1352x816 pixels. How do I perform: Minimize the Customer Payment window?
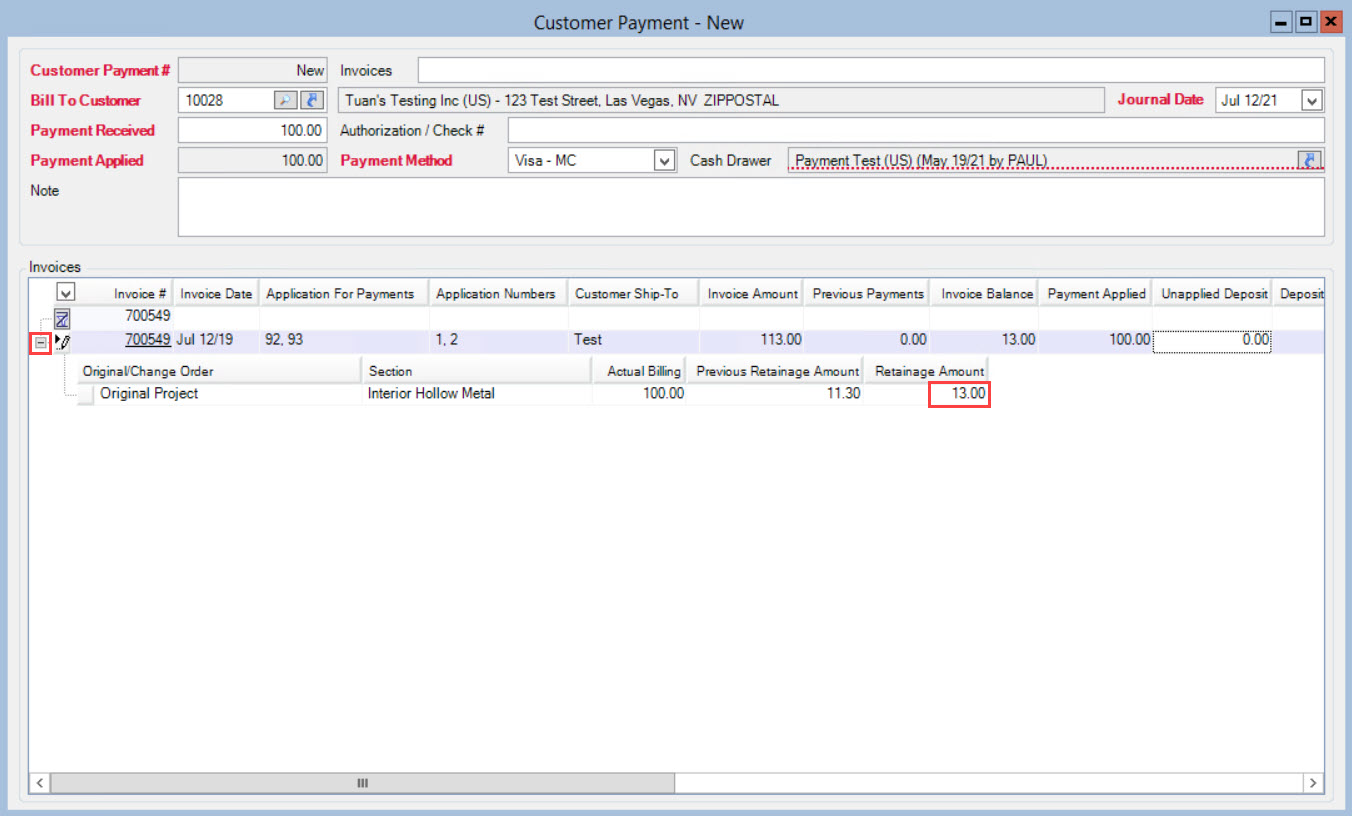click(x=1281, y=21)
